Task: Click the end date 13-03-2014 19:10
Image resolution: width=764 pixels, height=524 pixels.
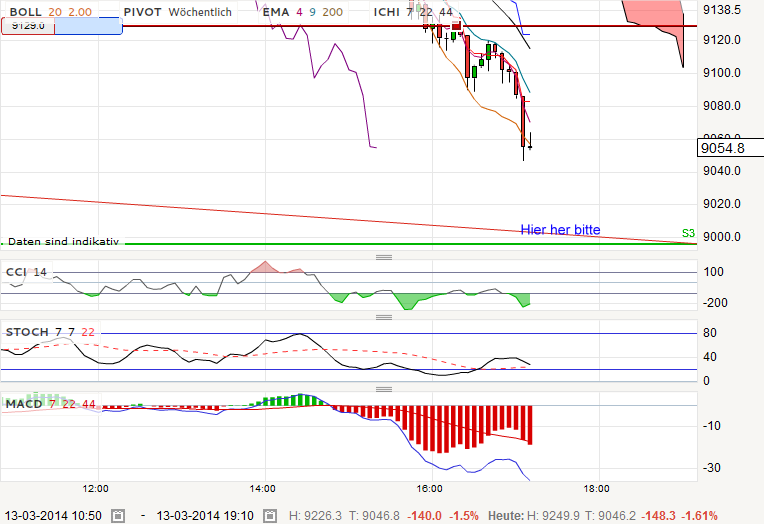Action: [x=205, y=515]
